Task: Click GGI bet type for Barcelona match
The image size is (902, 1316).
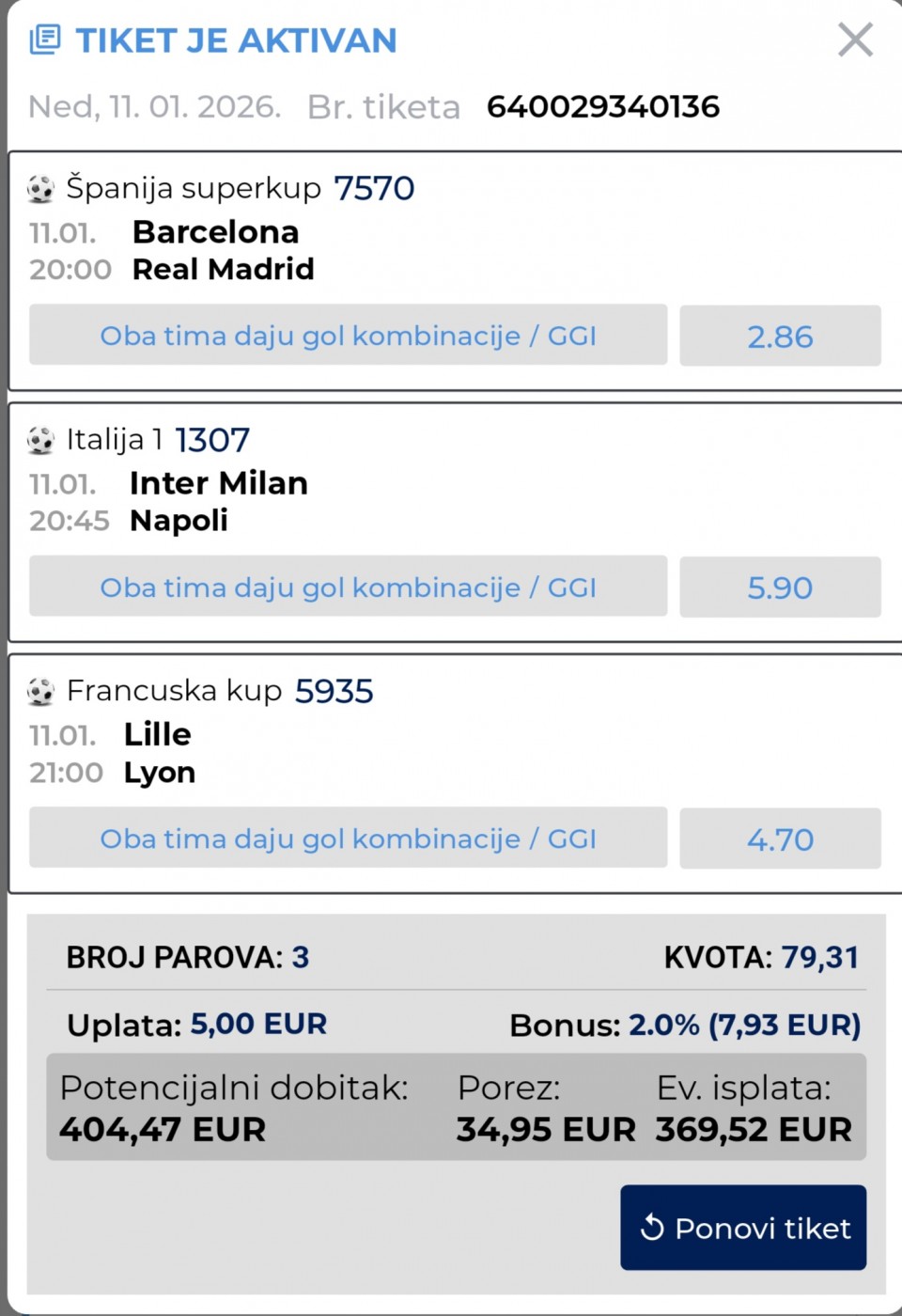Action: coord(348,336)
